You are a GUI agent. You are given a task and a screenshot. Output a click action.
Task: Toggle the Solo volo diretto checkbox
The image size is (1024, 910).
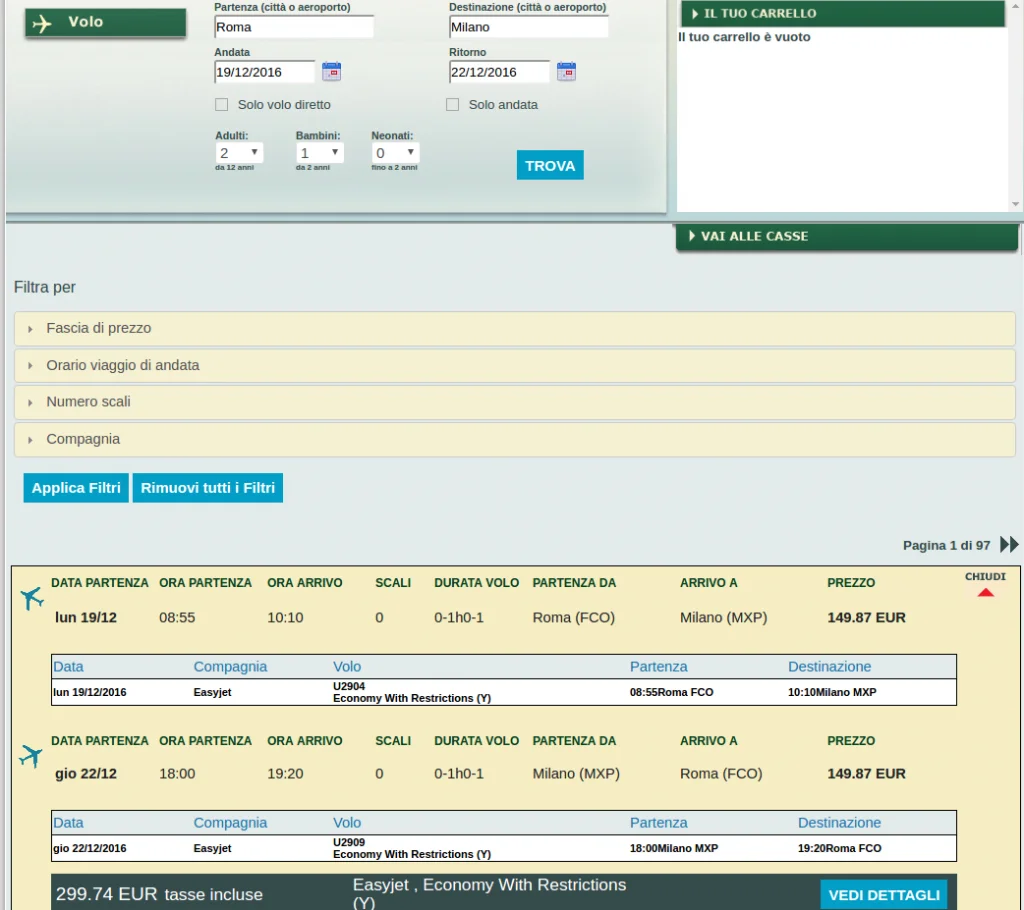pos(222,105)
